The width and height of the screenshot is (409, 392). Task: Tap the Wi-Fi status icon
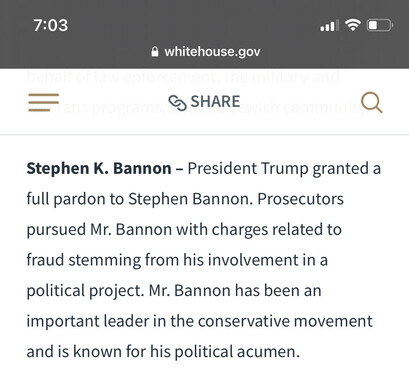353,25
